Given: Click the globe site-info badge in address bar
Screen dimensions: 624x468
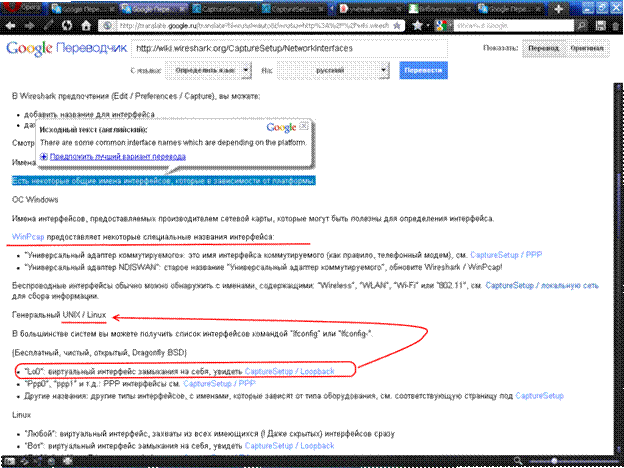Looking at the screenshot, I should coord(107,26).
